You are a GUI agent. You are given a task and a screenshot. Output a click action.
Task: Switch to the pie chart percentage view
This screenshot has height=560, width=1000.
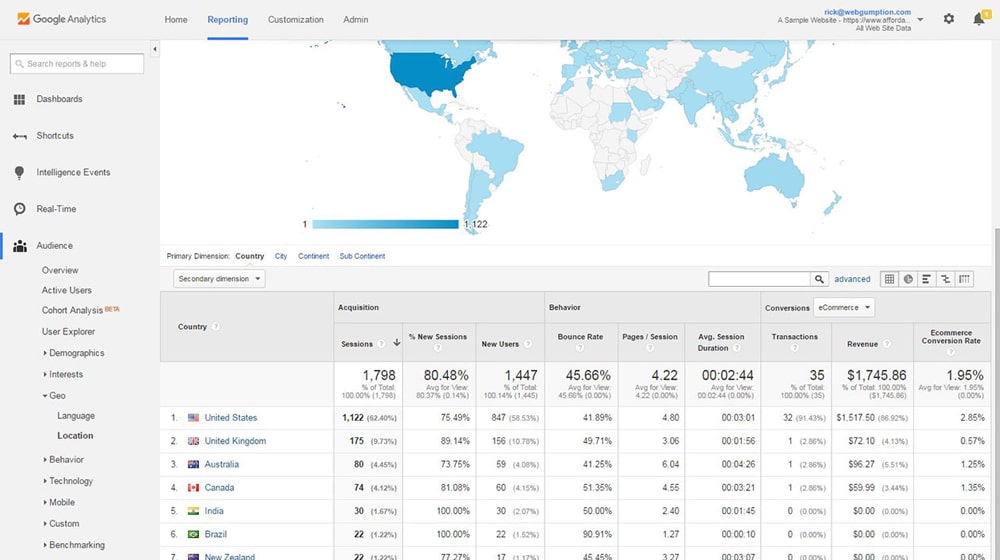point(908,279)
